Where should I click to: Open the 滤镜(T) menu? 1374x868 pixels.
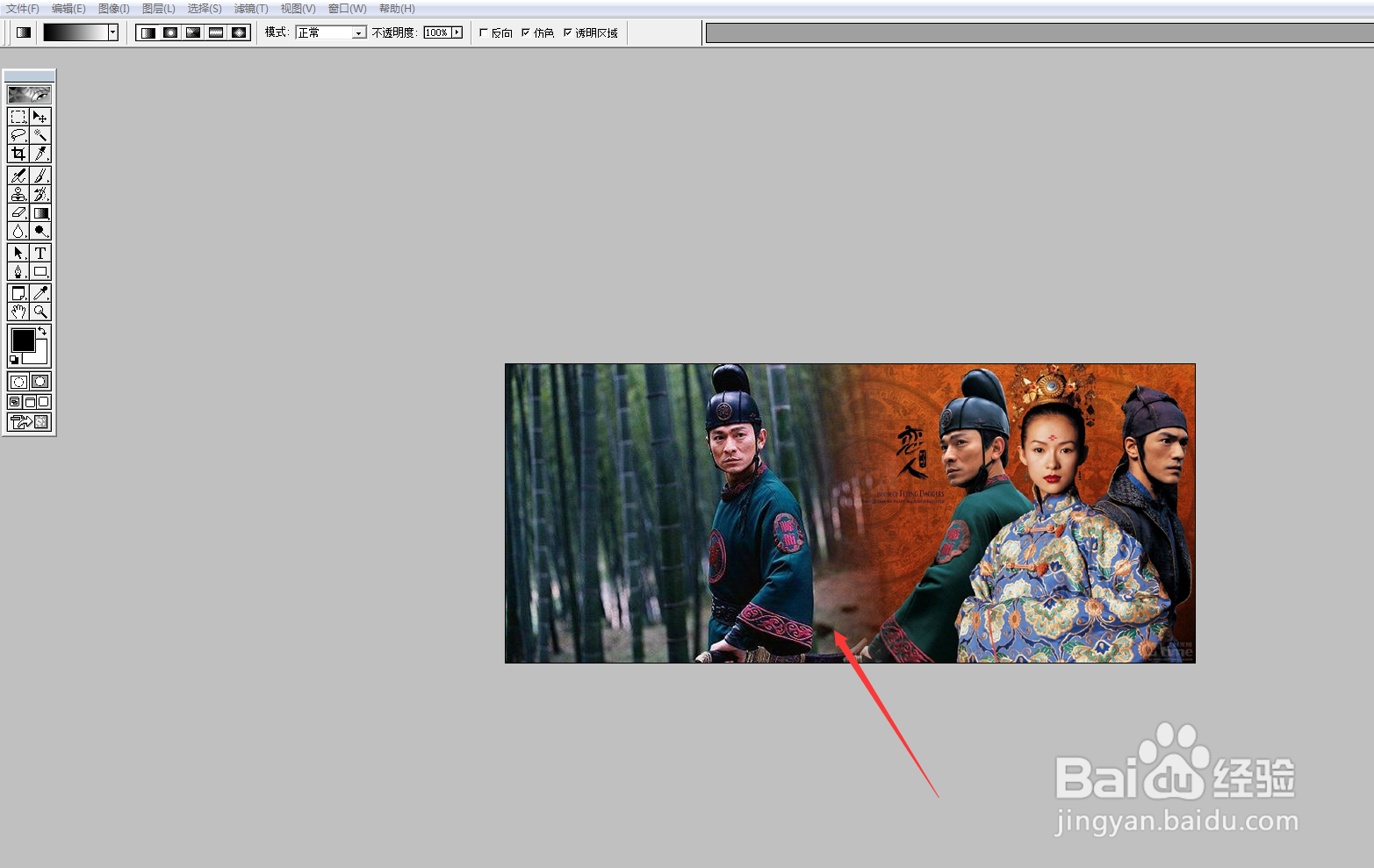click(x=251, y=9)
